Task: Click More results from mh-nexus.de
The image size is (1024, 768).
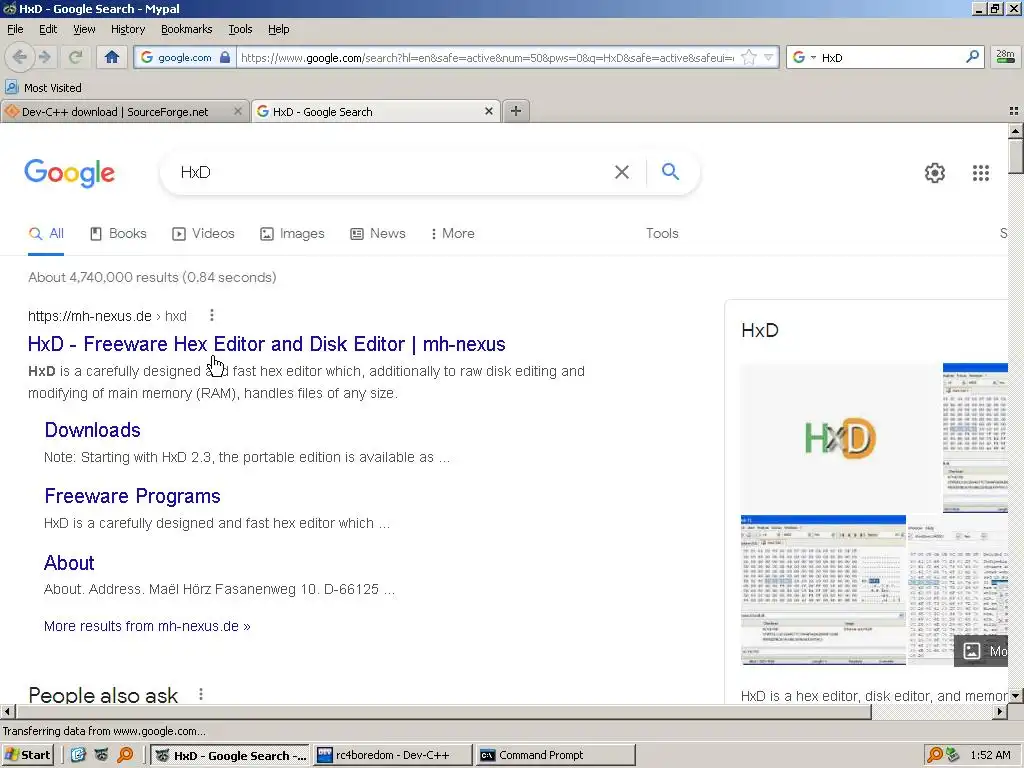Action: point(147,626)
